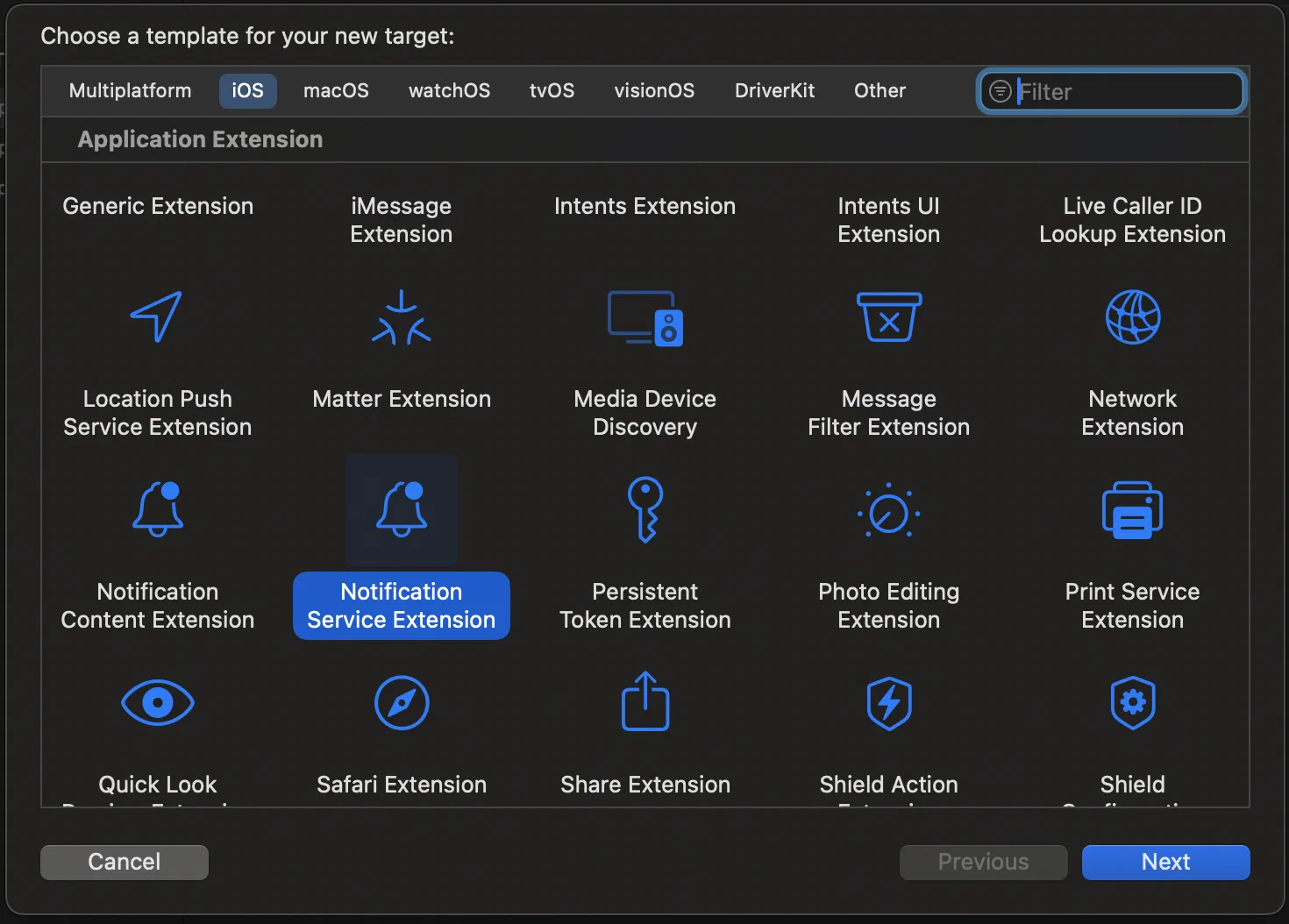Viewport: 1289px width, 924px height.
Task: Open the filter options icon in search field
Action: (1000, 91)
